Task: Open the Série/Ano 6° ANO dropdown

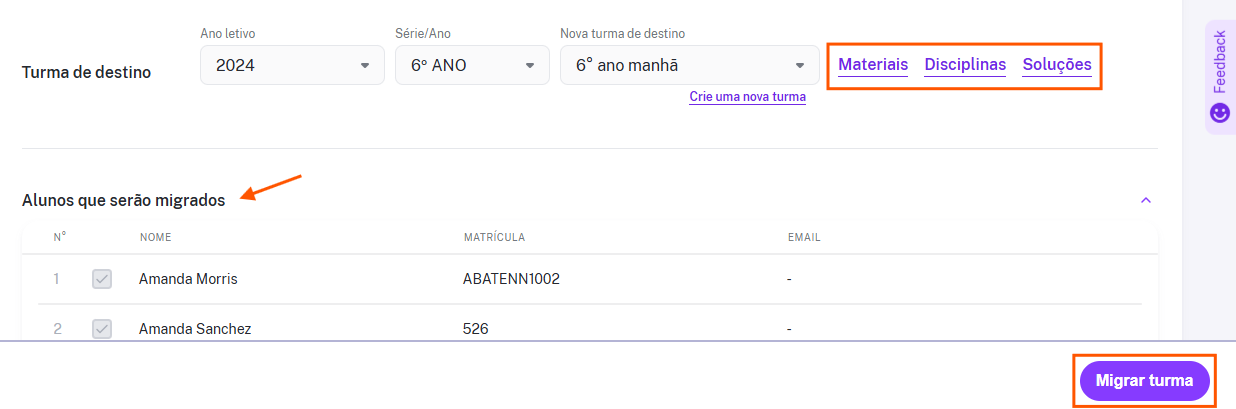Action: tap(472, 65)
